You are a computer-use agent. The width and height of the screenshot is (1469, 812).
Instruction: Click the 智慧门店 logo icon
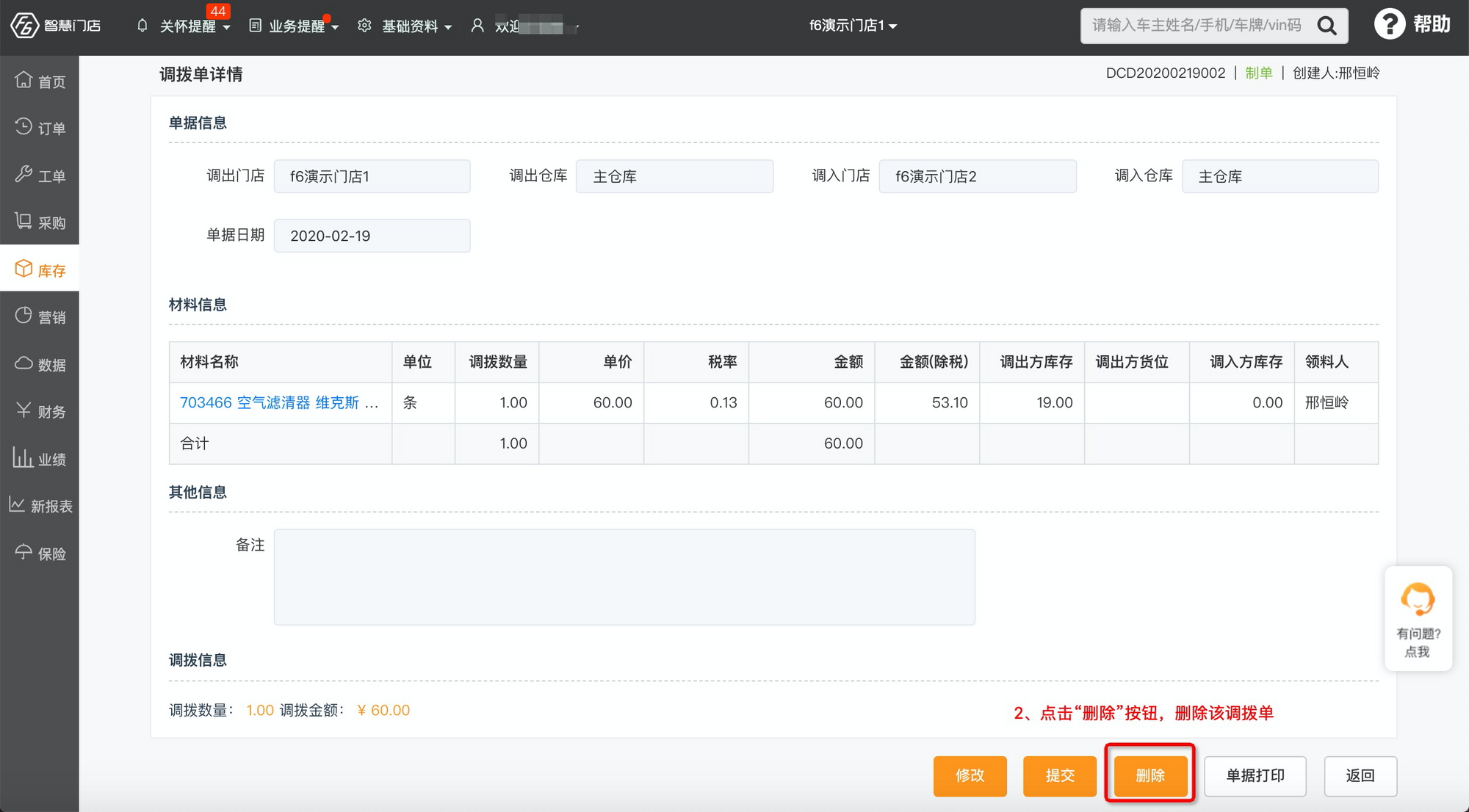(24, 26)
